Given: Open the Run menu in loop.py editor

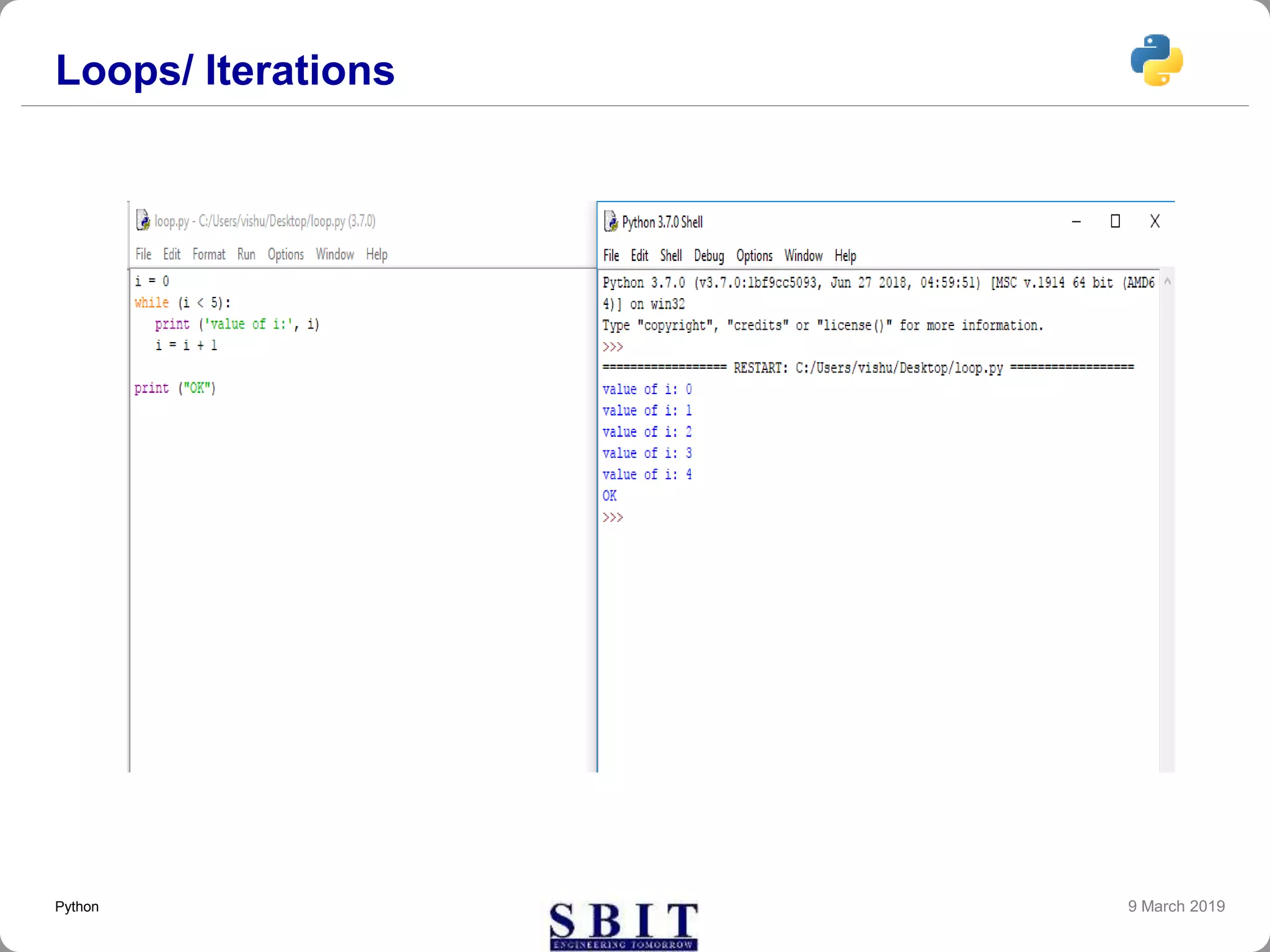Looking at the screenshot, I should pyautogui.click(x=246, y=254).
